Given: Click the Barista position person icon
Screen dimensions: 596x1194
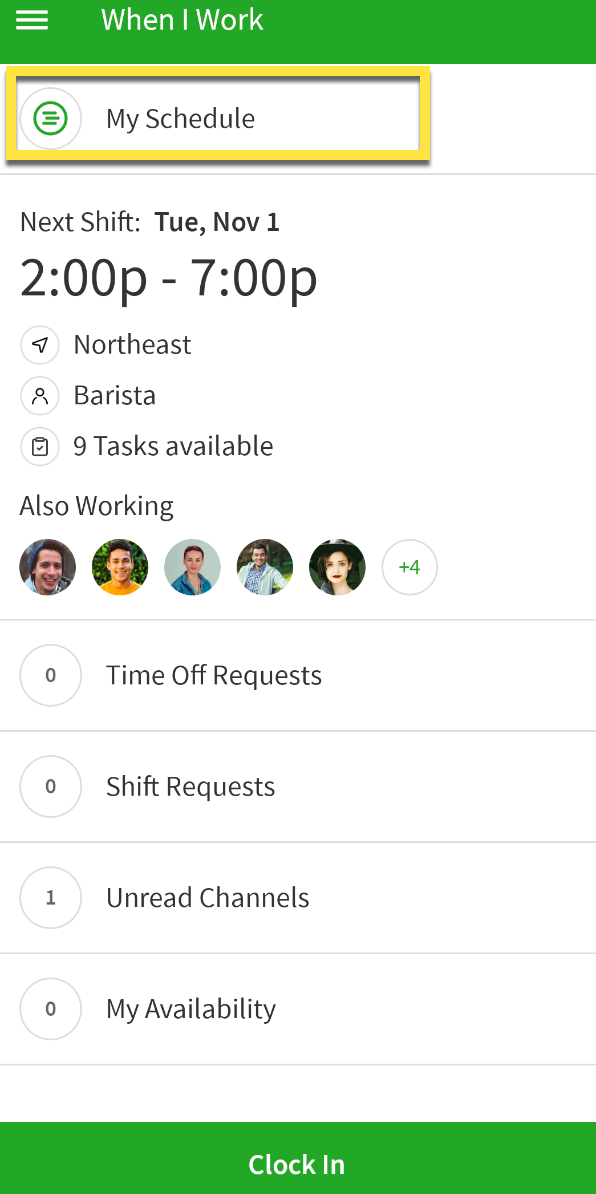Looking at the screenshot, I should click(39, 395).
